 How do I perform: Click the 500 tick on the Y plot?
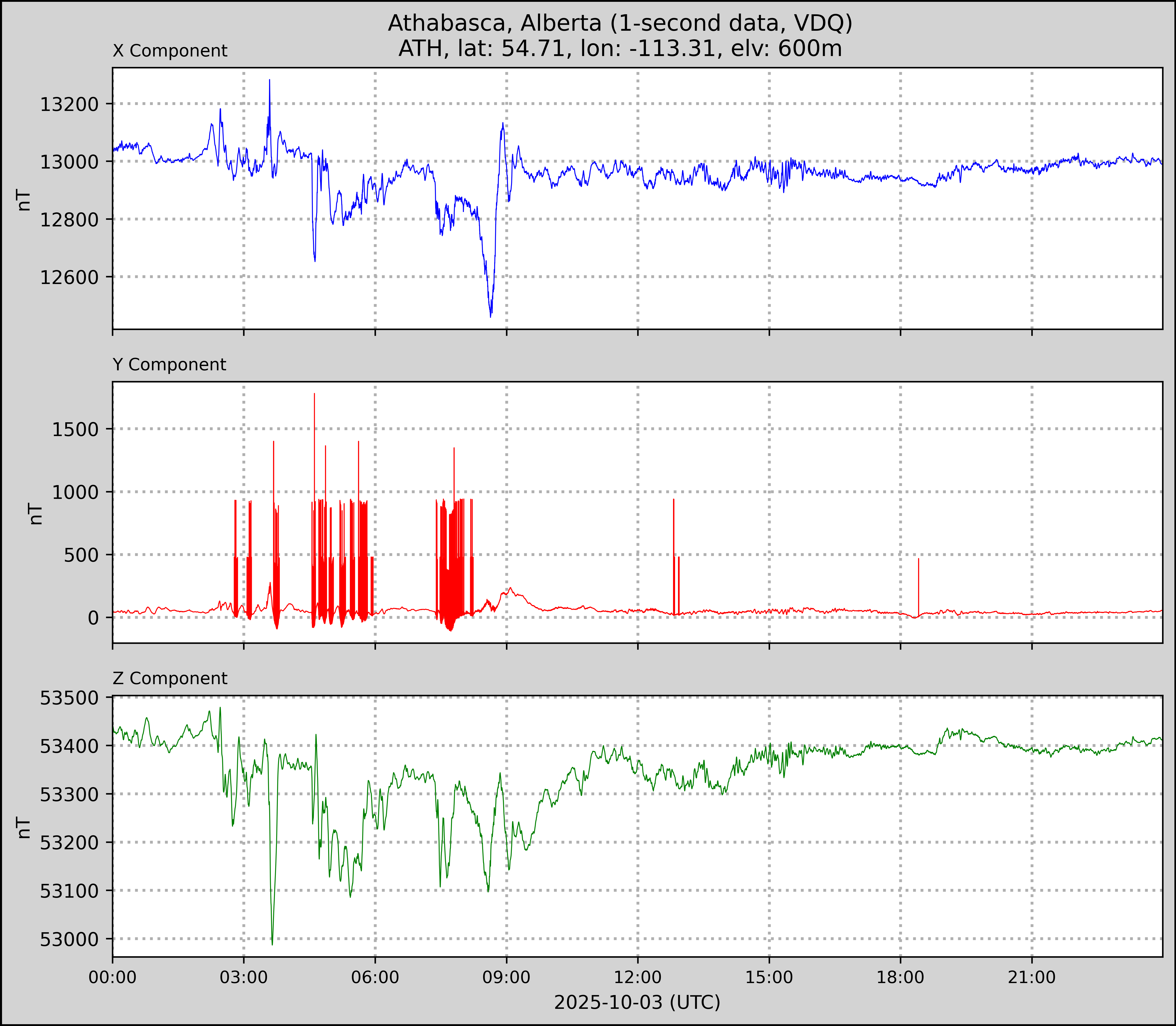coord(81,555)
